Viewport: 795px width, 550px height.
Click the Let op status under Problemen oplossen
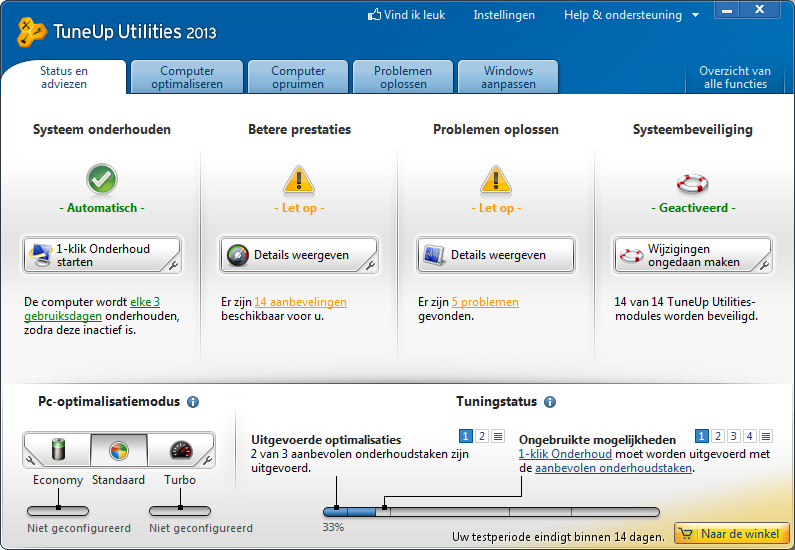pos(496,208)
